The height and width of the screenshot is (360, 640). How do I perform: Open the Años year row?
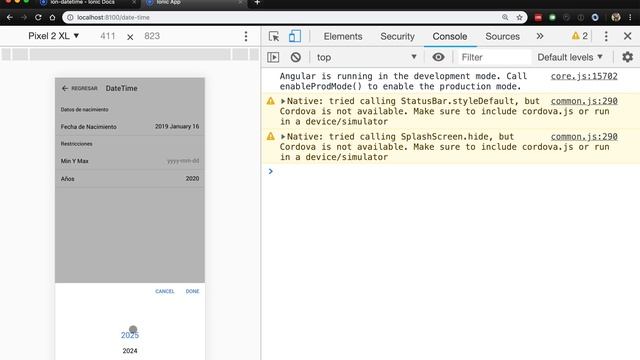(130, 178)
